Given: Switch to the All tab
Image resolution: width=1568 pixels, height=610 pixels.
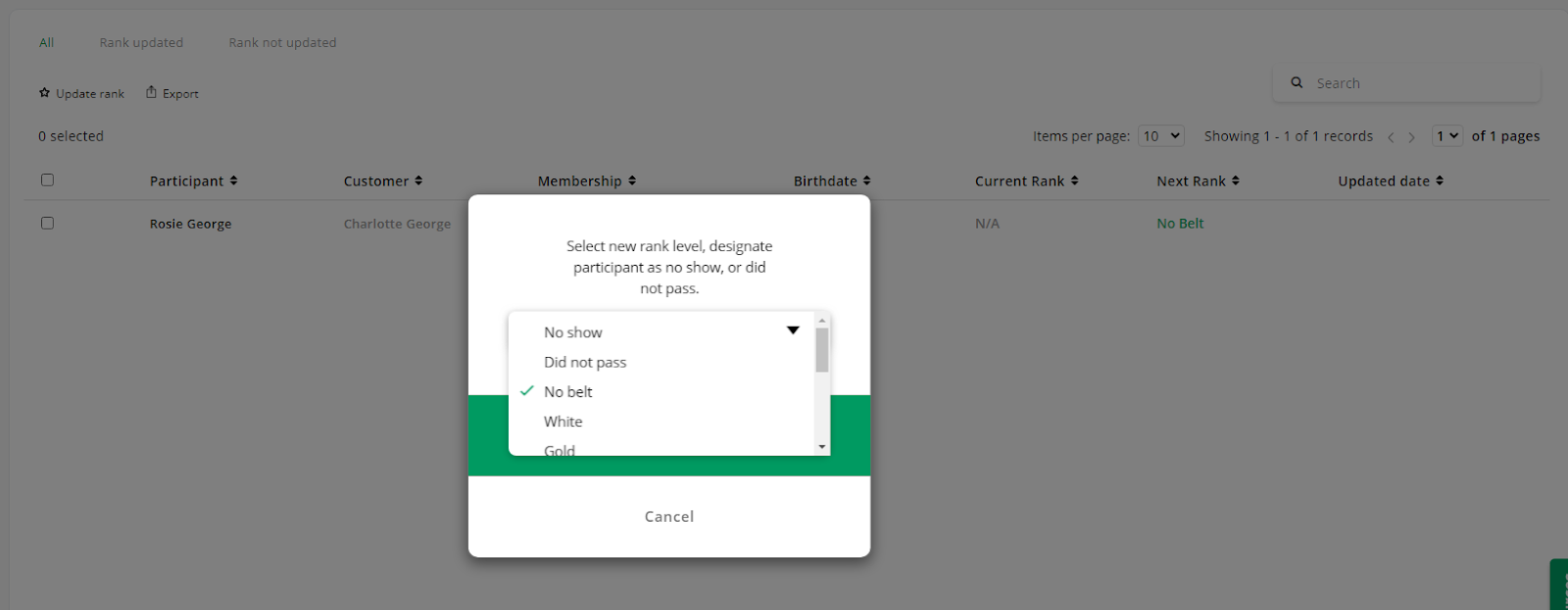Looking at the screenshot, I should pyautogui.click(x=46, y=42).
